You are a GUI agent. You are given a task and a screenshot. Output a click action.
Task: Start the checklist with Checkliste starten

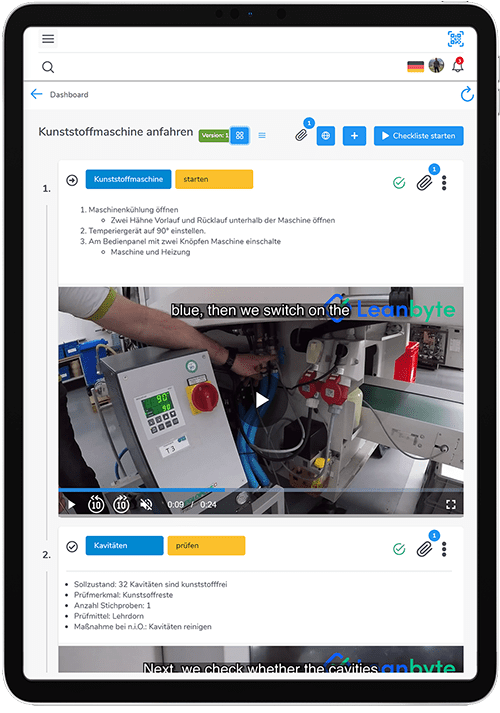419,136
